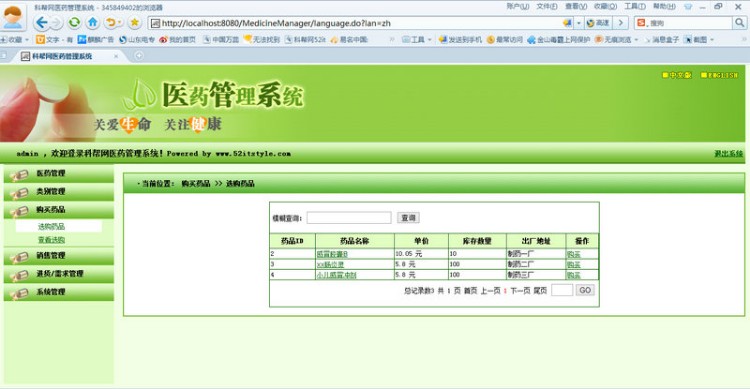Expand 进货/需求管理 sidebar menu
Viewport: 750px width, 389px height.
point(59,274)
